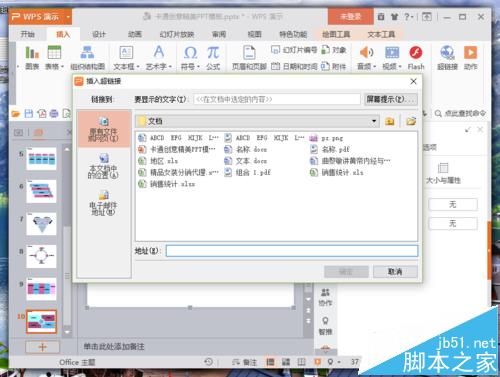This screenshot has height=377, width=500.
Task: Open the 动画 ribbon tab
Action: pyautogui.click(x=135, y=34)
